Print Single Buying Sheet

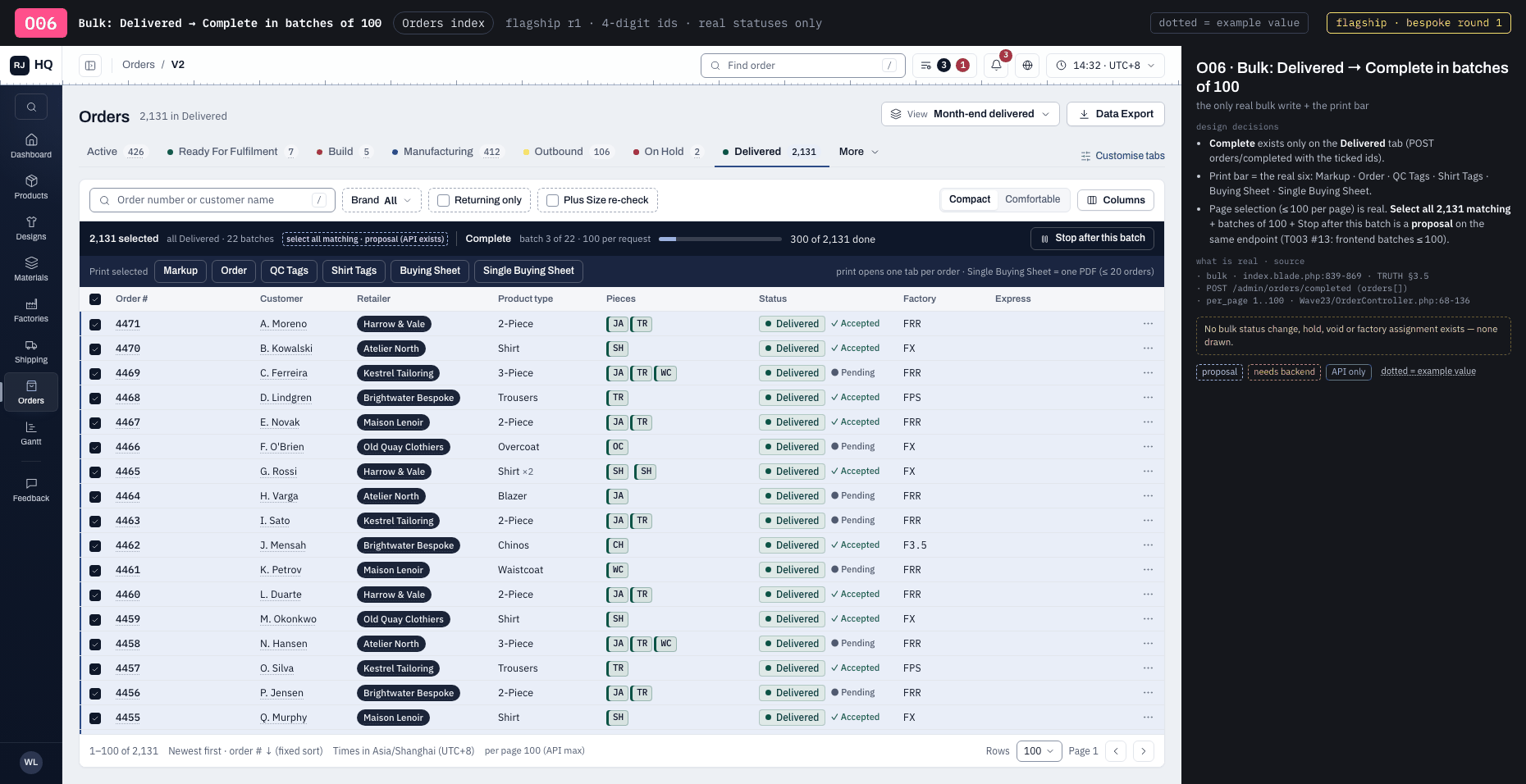point(528,271)
